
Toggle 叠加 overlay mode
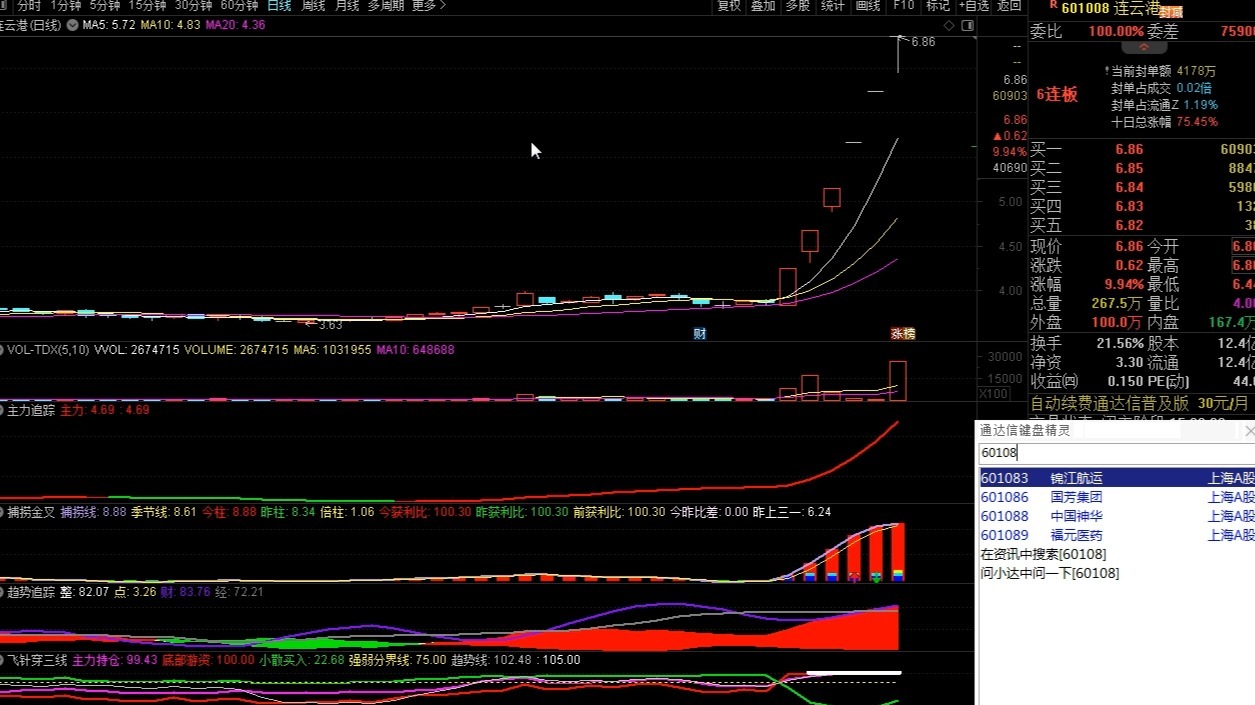(x=763, y=6)
